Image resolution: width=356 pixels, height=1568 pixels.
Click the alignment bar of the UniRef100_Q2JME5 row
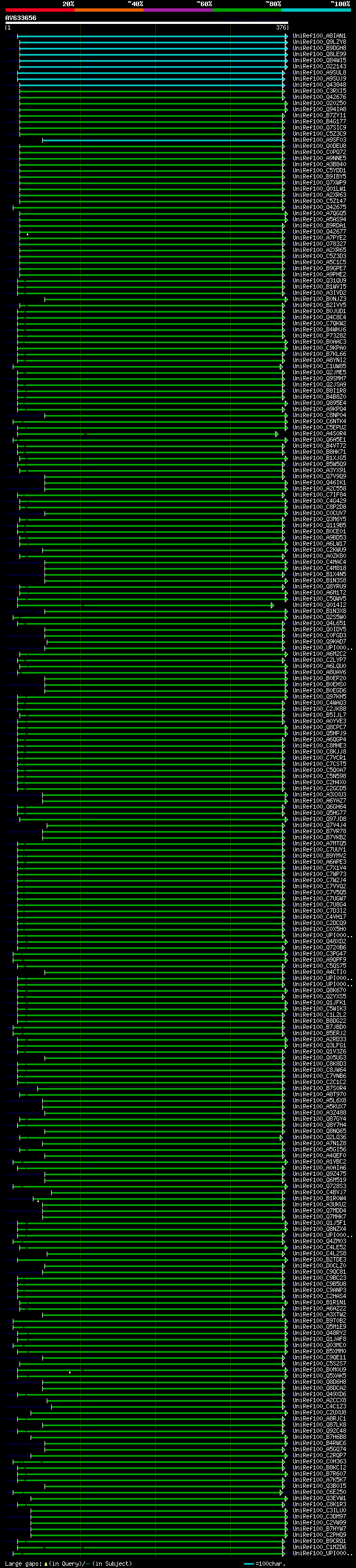pos(150,373)
